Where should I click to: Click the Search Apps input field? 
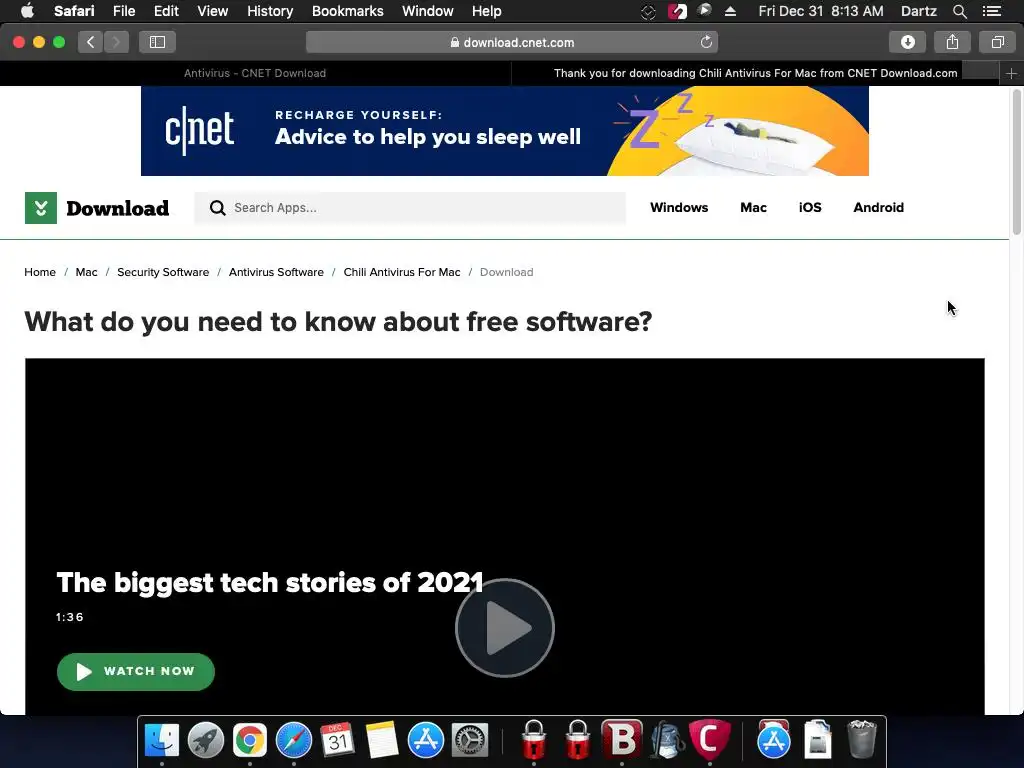click(409, 208)
